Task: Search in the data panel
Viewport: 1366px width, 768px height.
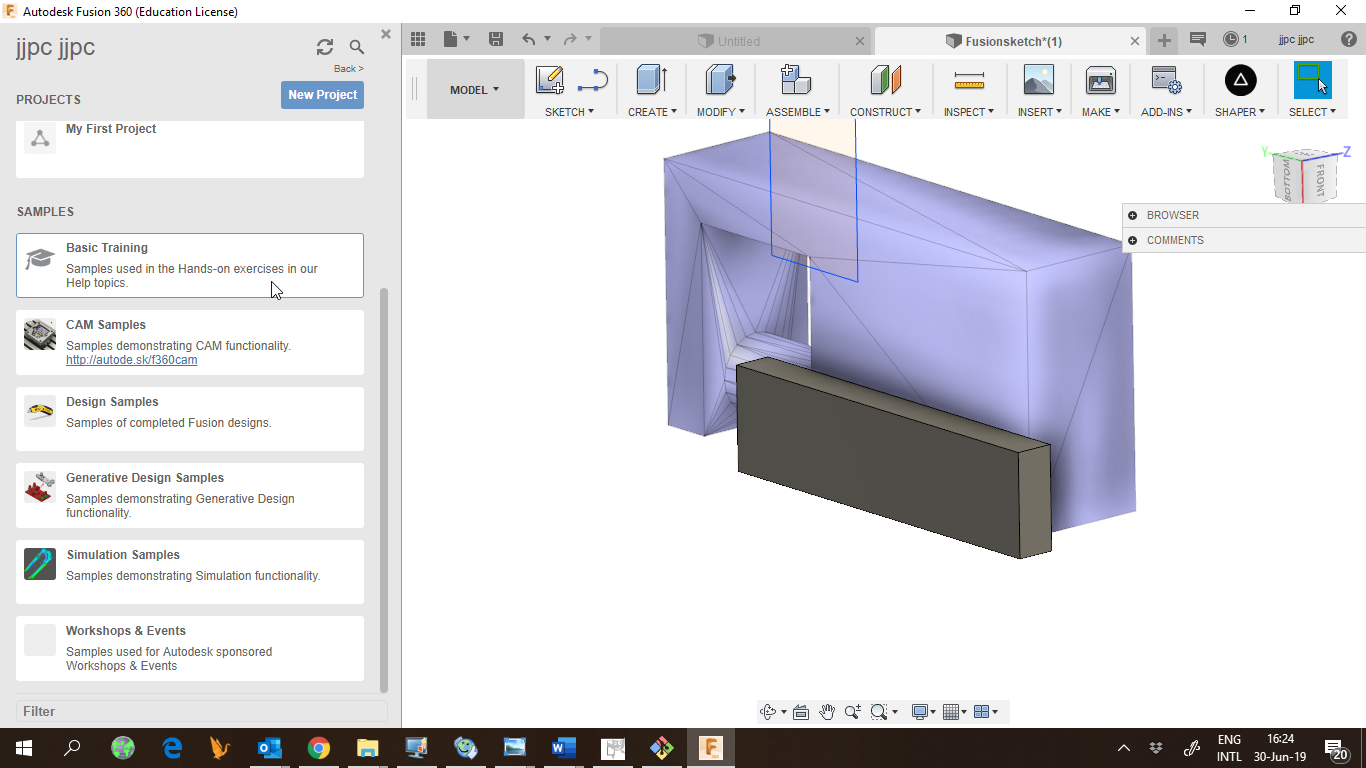Action: [357, 47]
